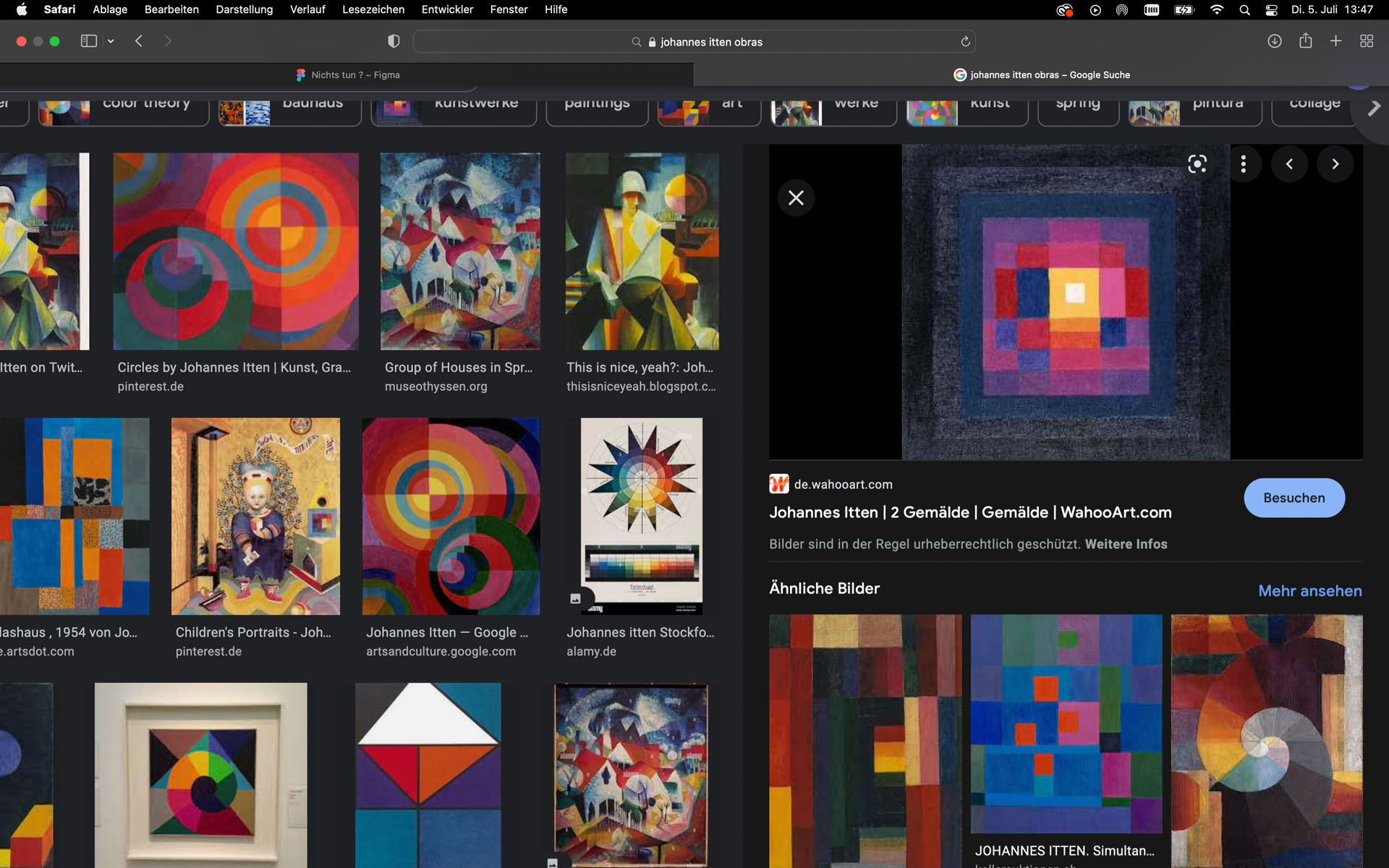Screen dimensions: 1389x868
Task: Open the AirPlay menu bar icon
Action: (1121, 9)
